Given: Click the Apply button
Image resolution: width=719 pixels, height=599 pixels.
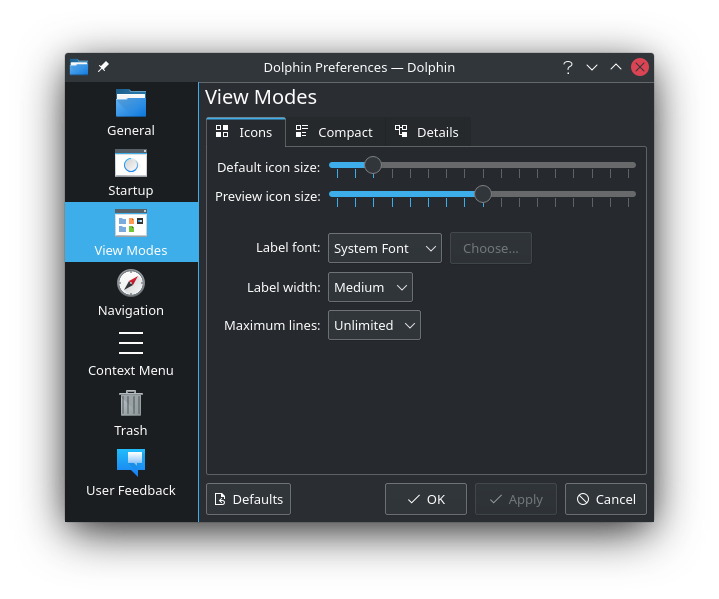Looking at the screenshot, I should point(516,499).
